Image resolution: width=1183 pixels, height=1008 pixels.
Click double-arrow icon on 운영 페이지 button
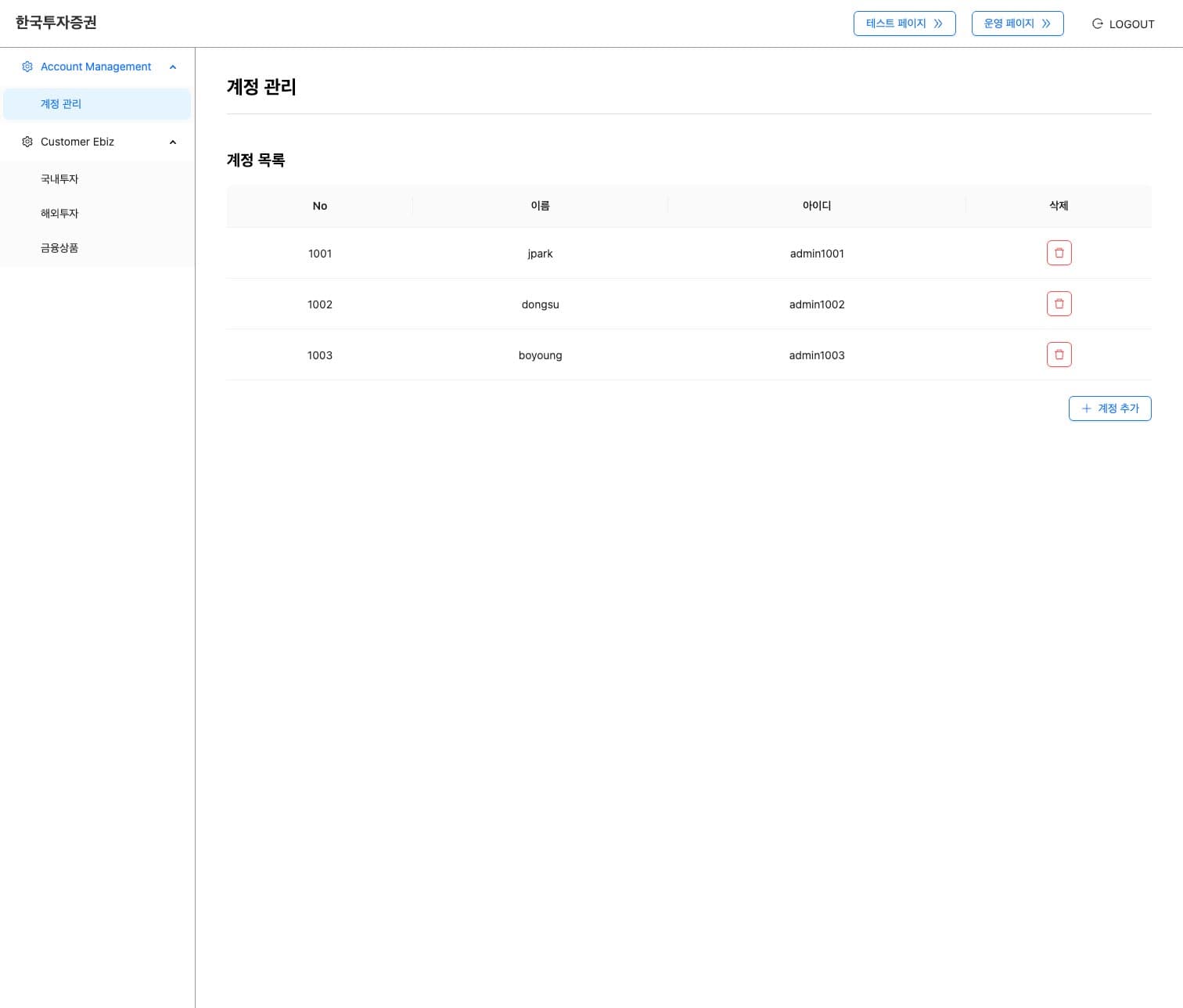pyautogui.click(x=1046, y=23)
